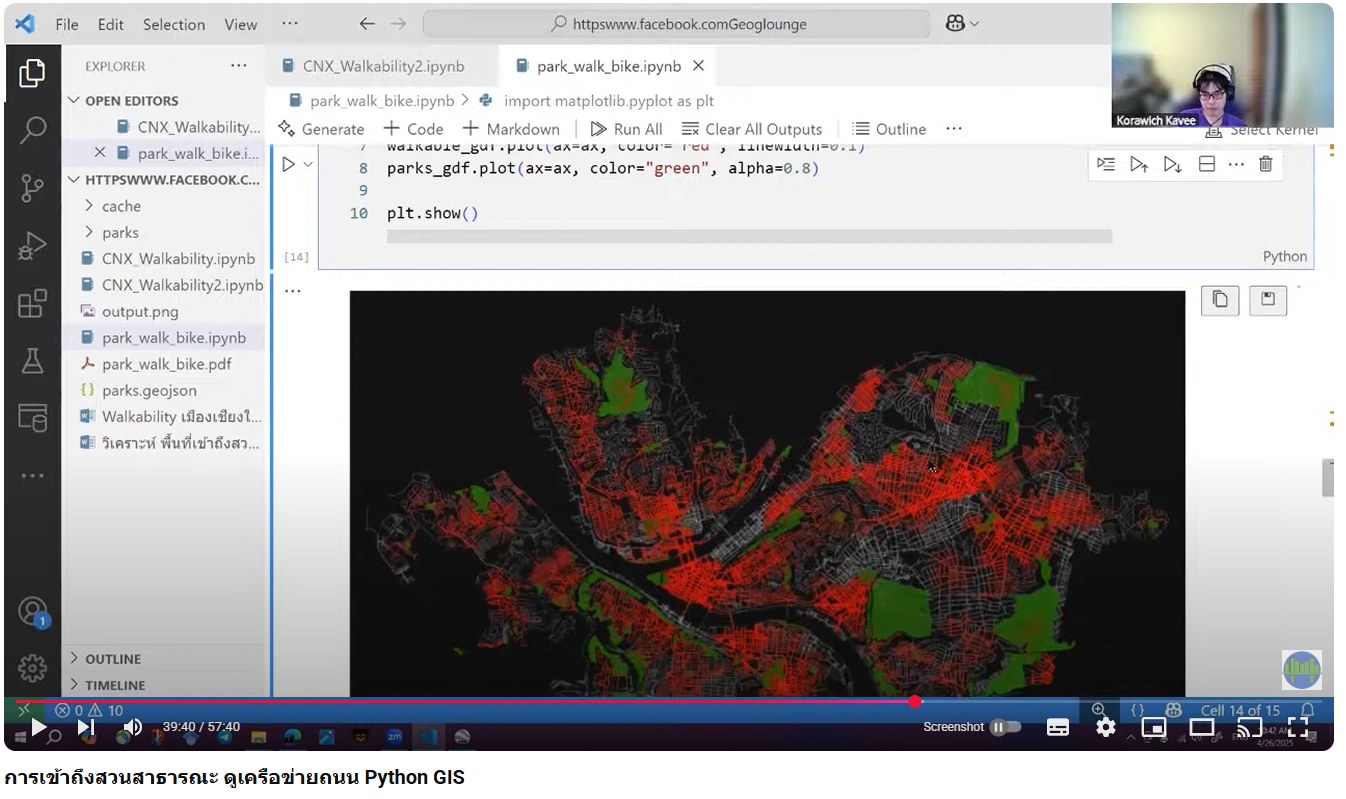The width and height of the screenshot is (1346, 799).
Task: Split the cell from cell toolbar
Action: pos(1207,164)
